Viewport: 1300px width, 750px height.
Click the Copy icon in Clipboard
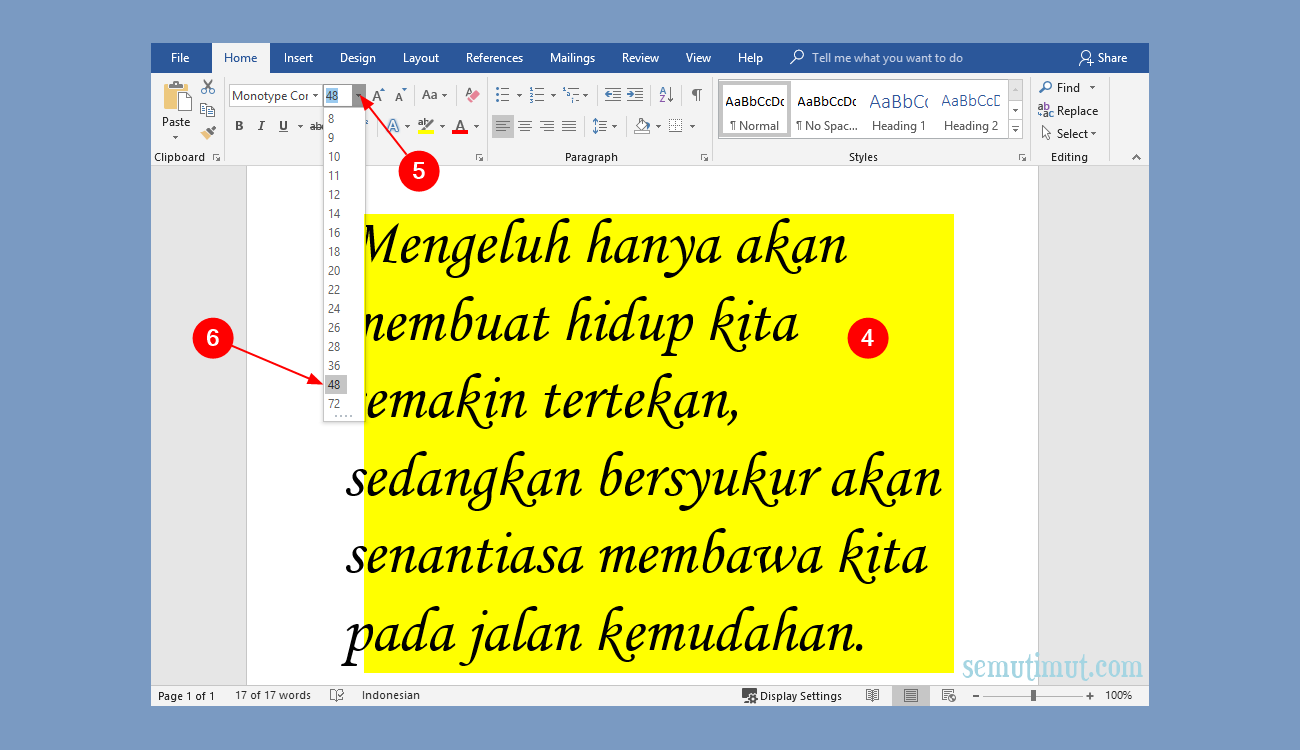(x=208, y=110)
